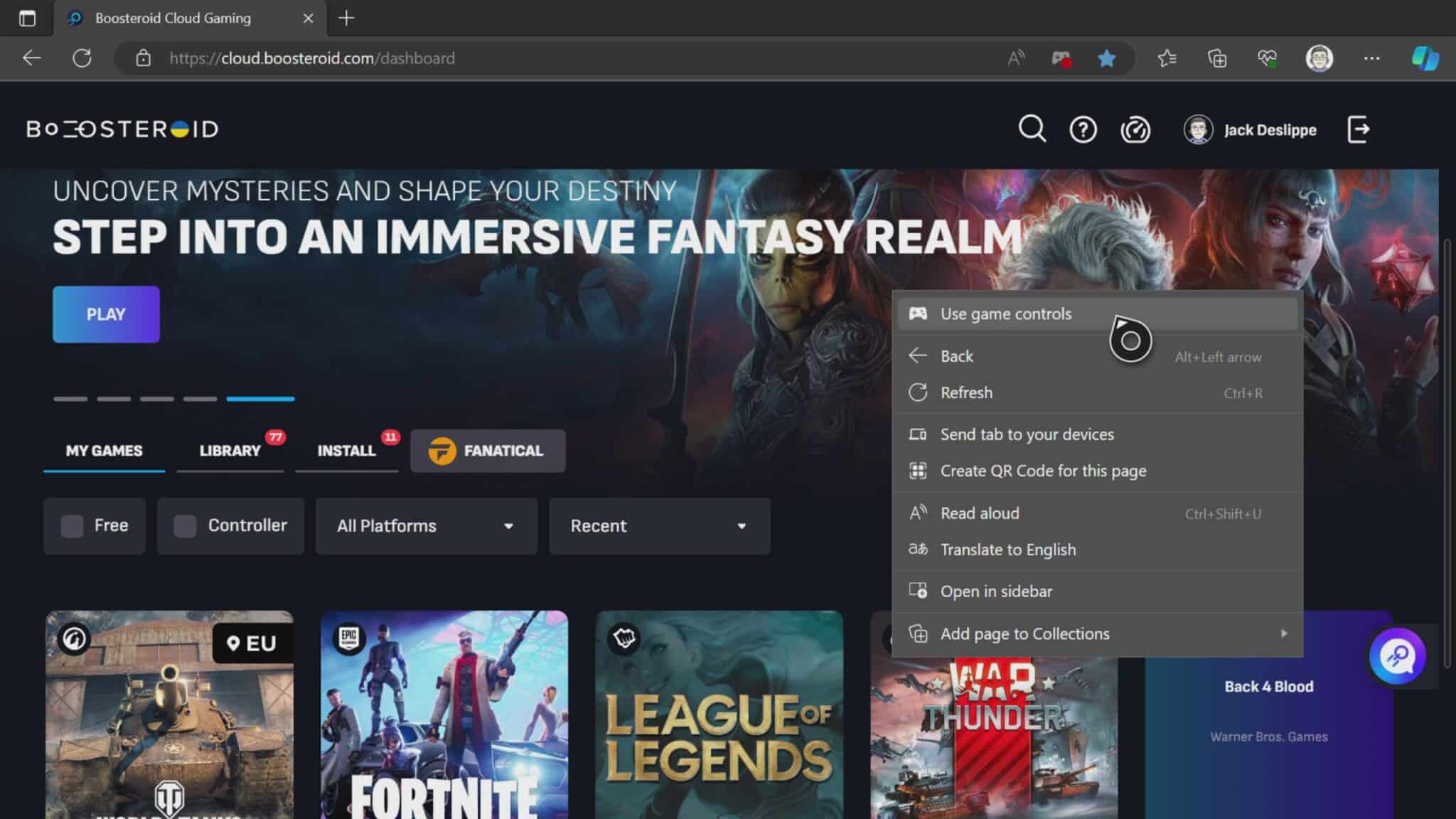This screenshot has width=1456, height=819.
Task: Click Jack Deslippe's profile avatar
Action: (1197, 129)
